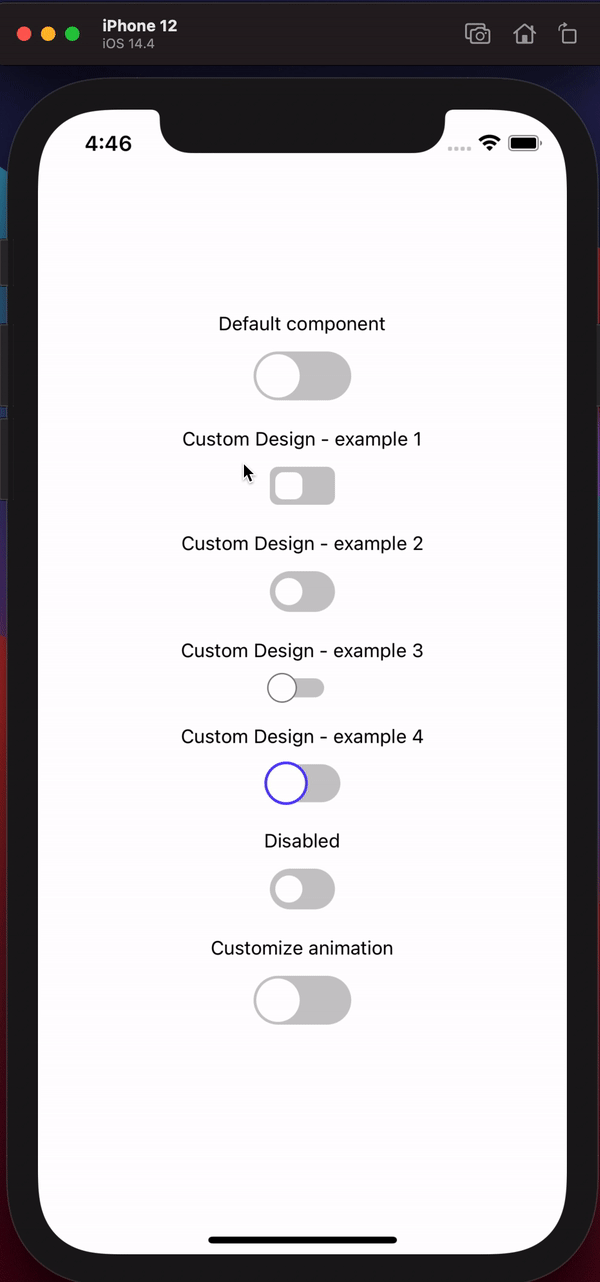The width and height of the screenshot is (600, 1282).
Task: Capture a screenshot using the camera icon
Action: 477,33
